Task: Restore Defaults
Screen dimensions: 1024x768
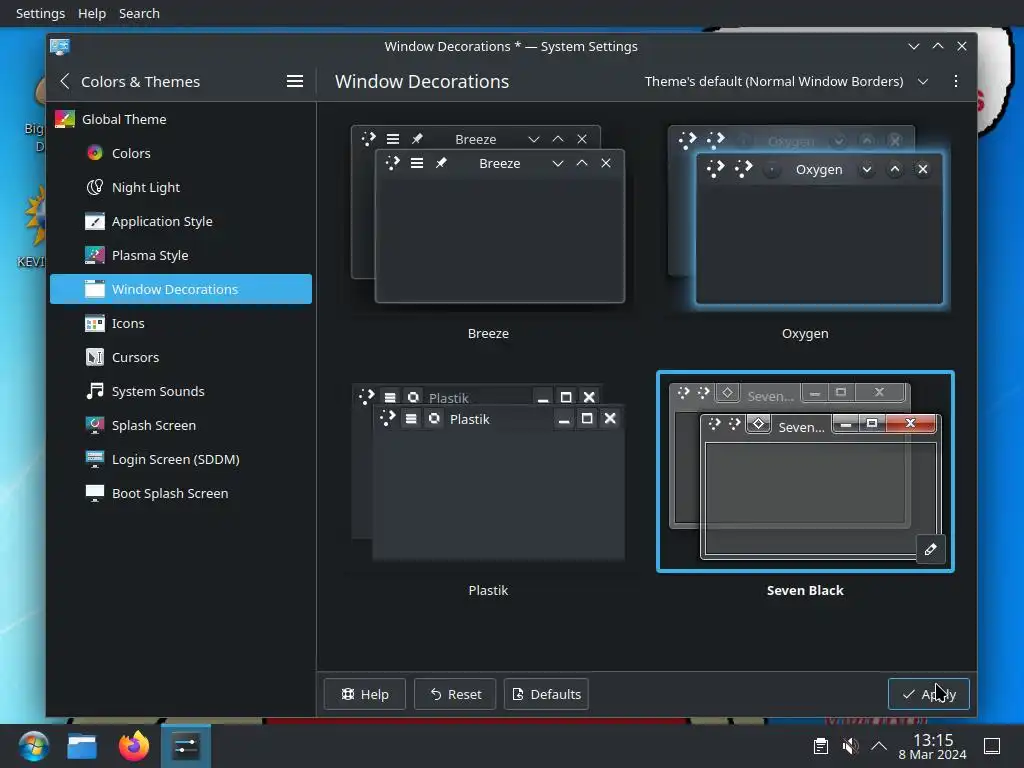Action: [546, 694]
